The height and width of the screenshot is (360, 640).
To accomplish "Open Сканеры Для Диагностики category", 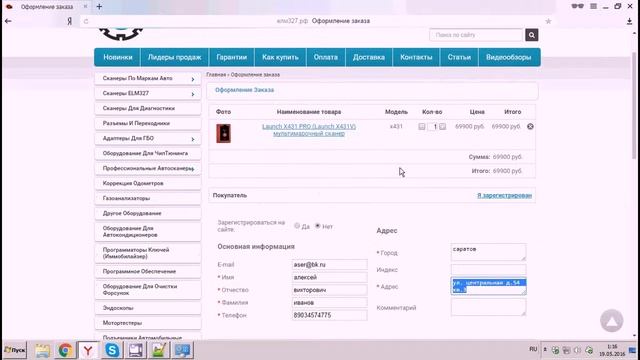I will point(148,108).
